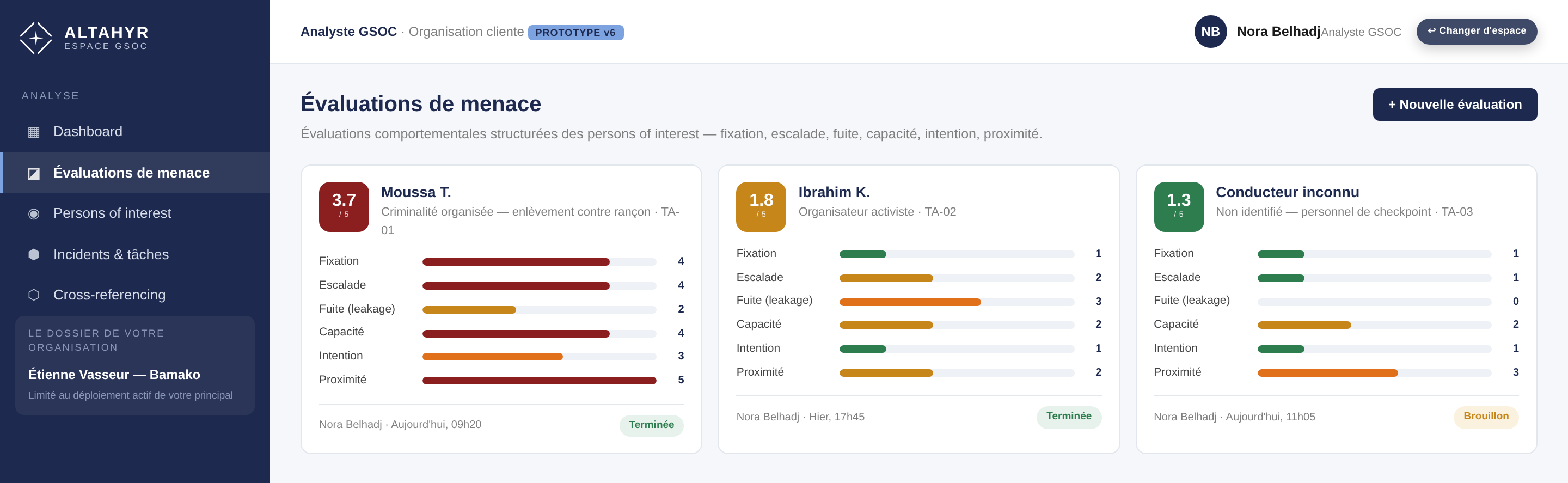Click the Évaluations de menace sidebar icon
Screen dimensions: 1568x483
[x=34, y=174]
